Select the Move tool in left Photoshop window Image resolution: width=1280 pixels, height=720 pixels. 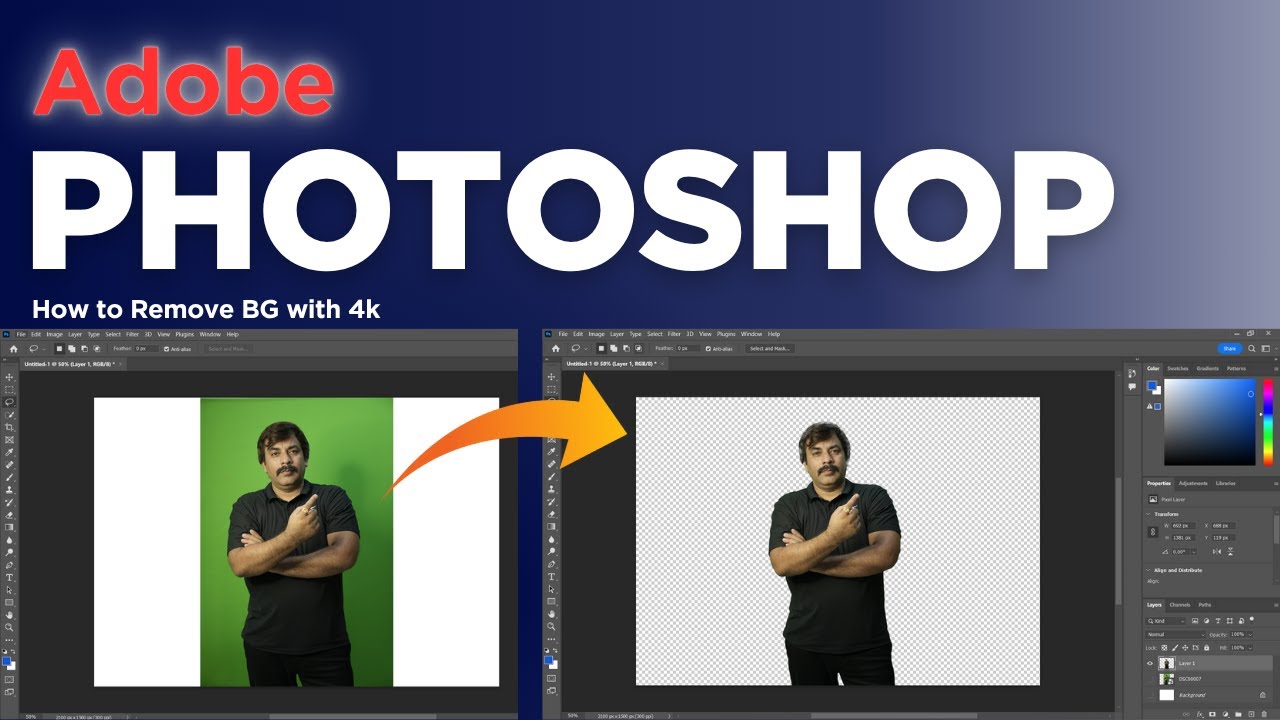tap(9, 377)
